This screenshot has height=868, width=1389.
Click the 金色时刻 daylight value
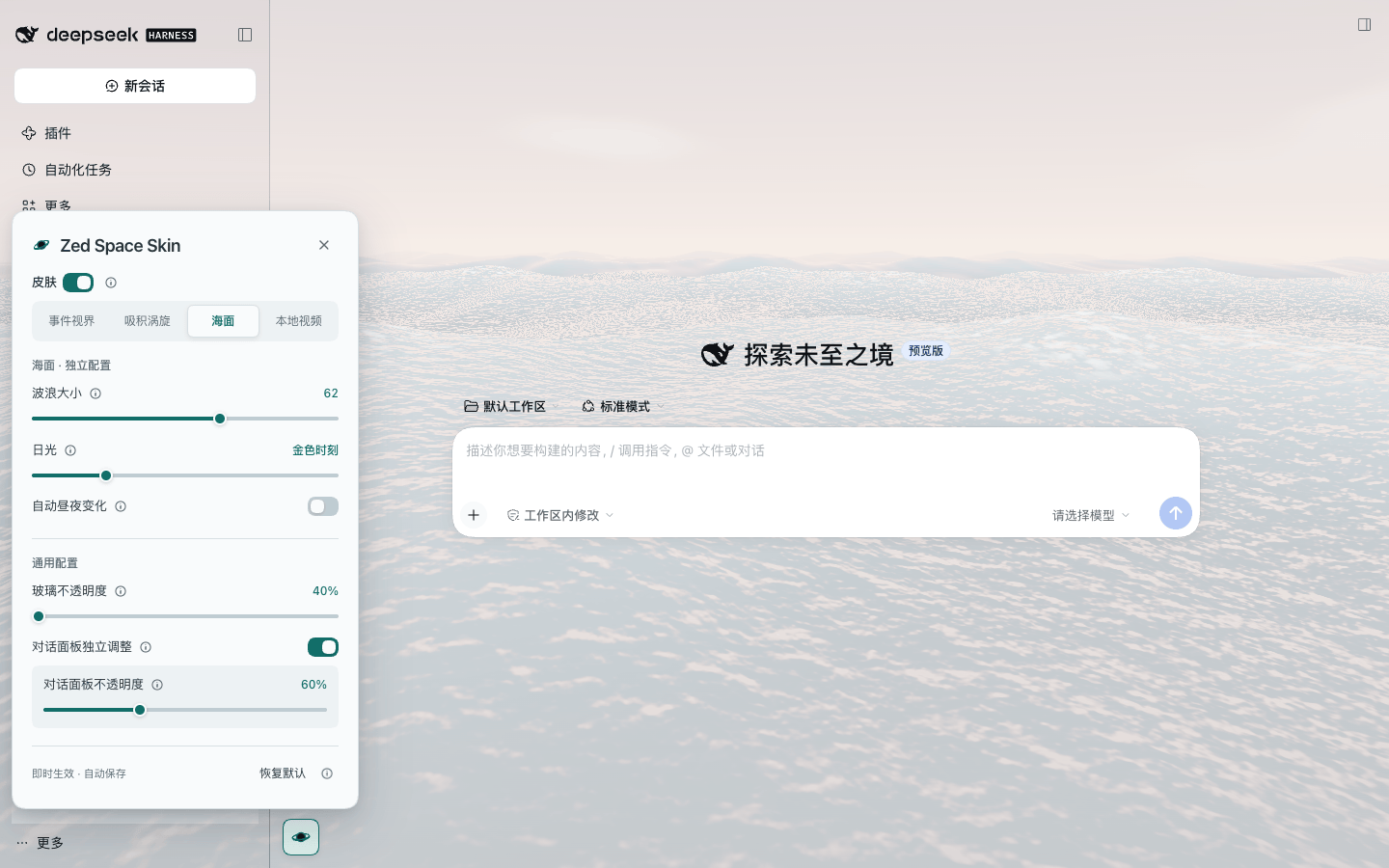pos(315,450)
